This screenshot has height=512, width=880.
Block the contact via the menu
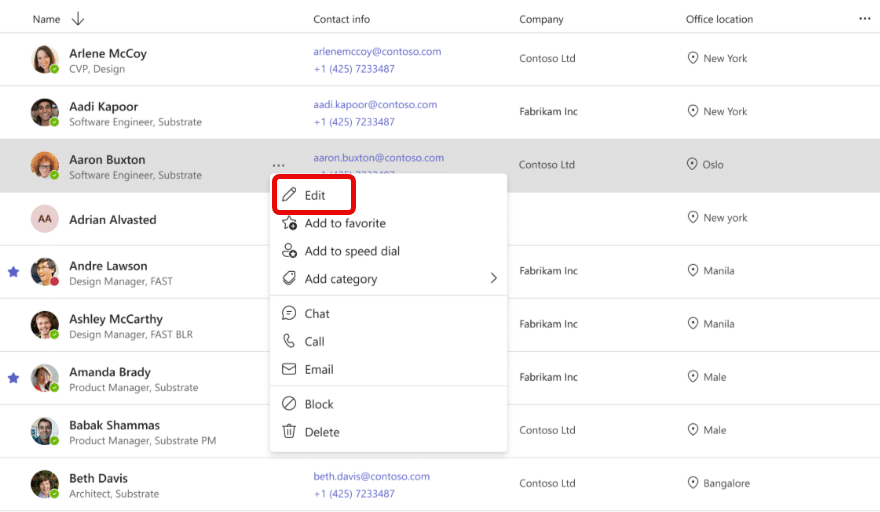click(x=388, y=404)
